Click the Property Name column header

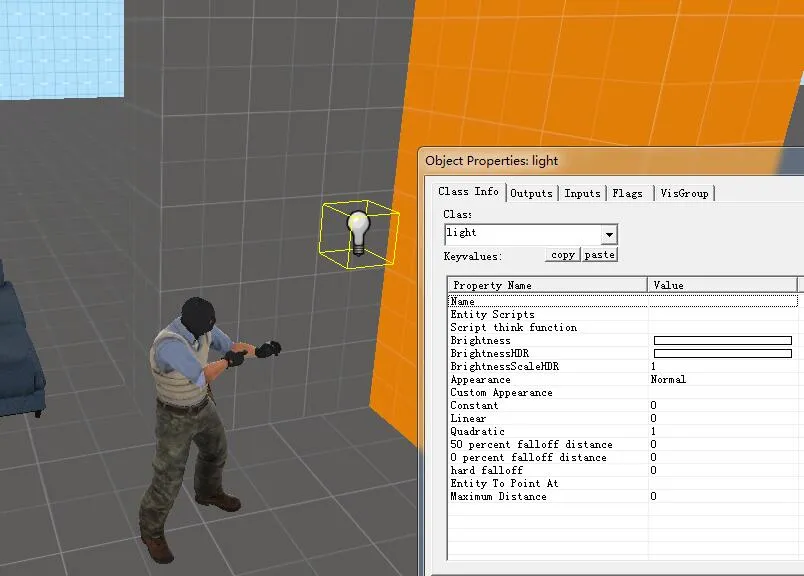point(547,285)
